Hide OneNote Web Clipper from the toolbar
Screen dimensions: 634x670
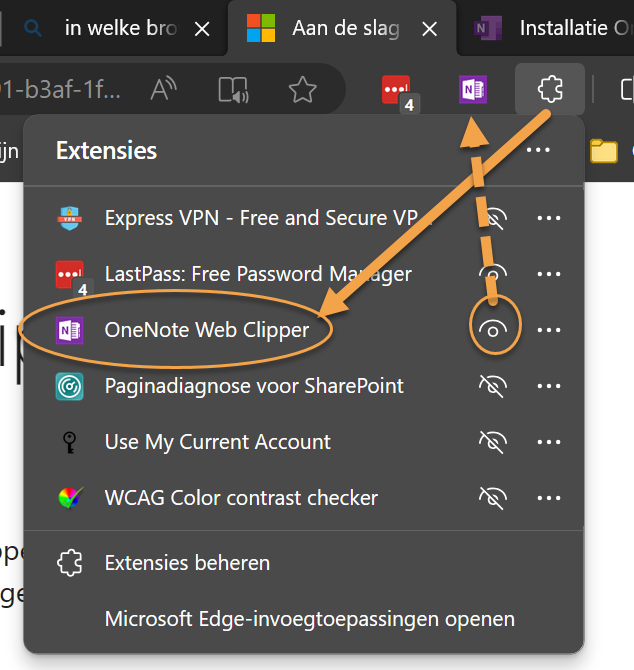coord(494,330)
